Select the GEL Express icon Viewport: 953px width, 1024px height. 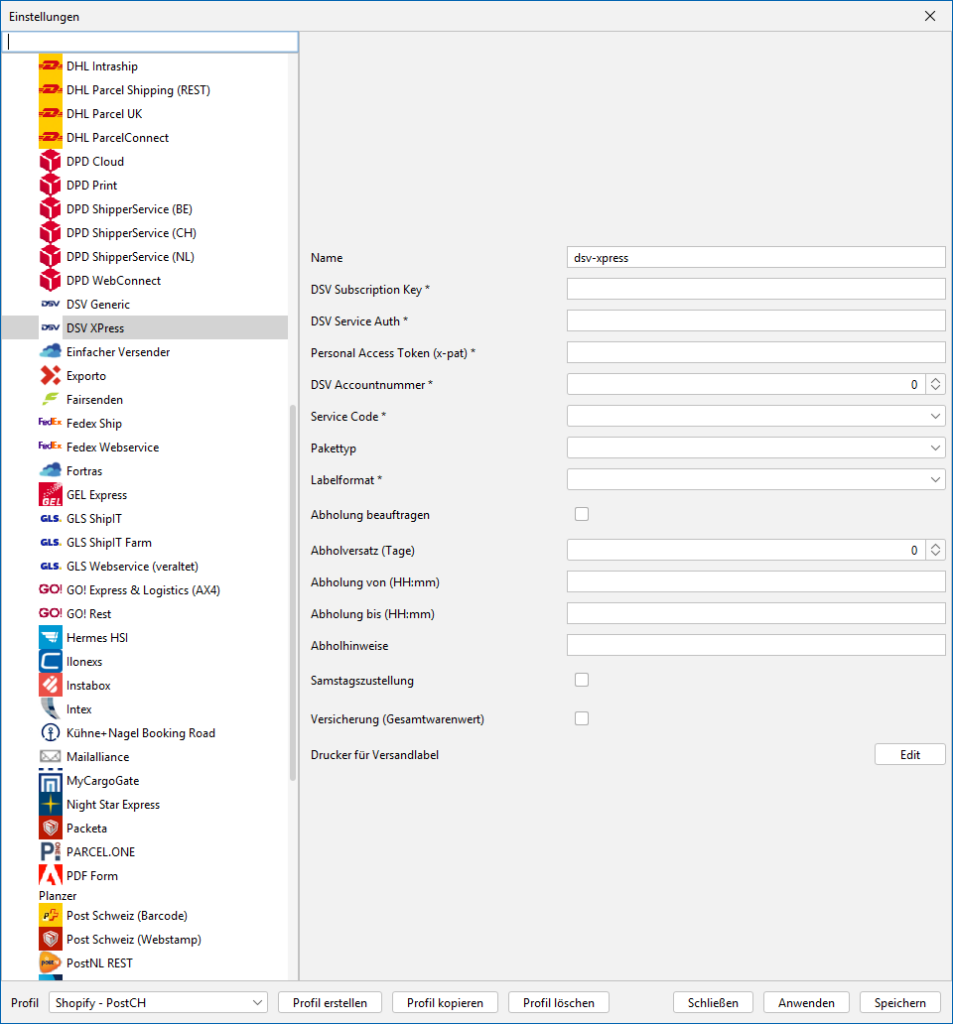50,495
